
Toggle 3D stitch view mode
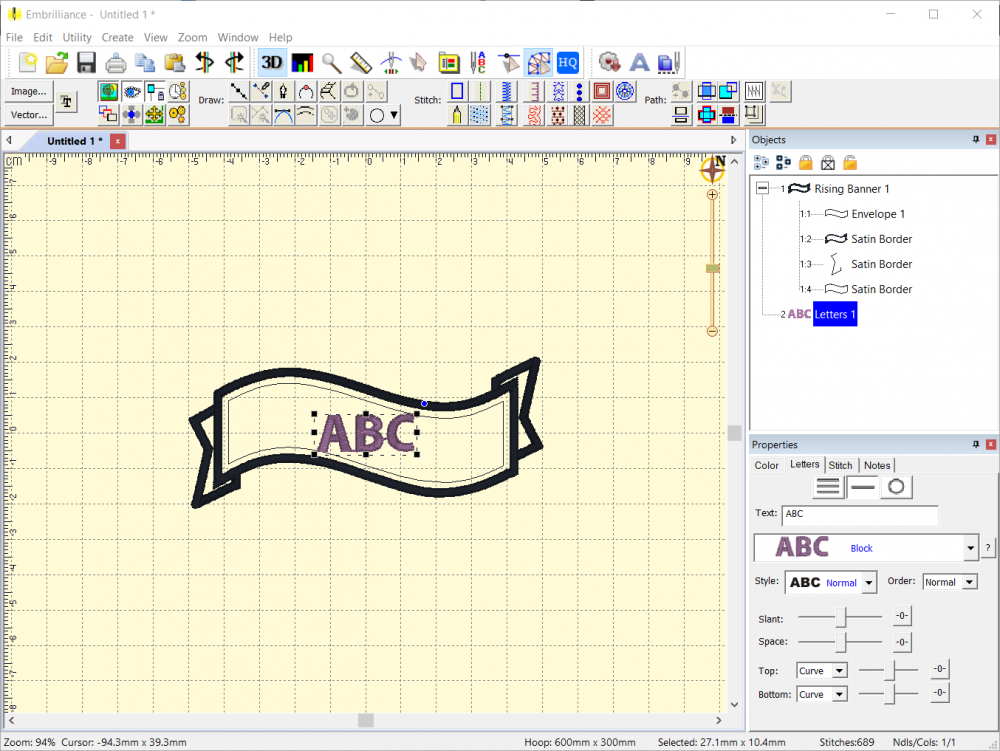click(x=271, y=62)
